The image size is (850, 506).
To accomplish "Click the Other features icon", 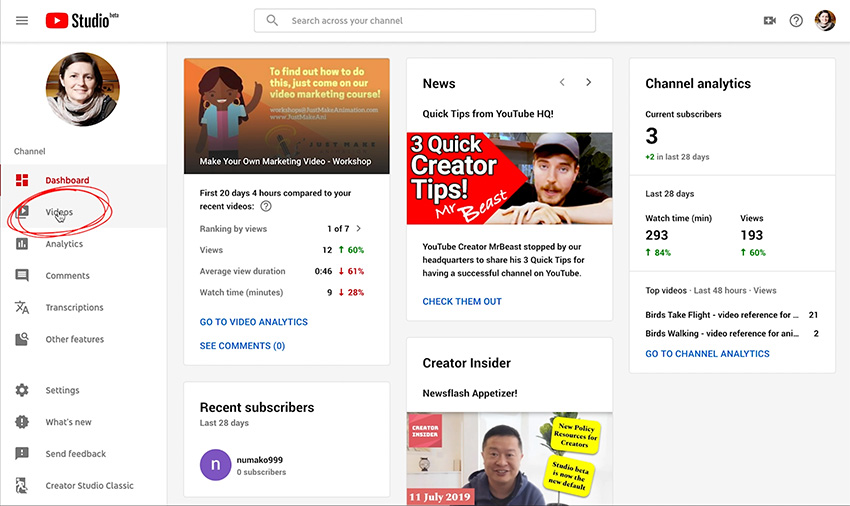I will coord(22,339).
